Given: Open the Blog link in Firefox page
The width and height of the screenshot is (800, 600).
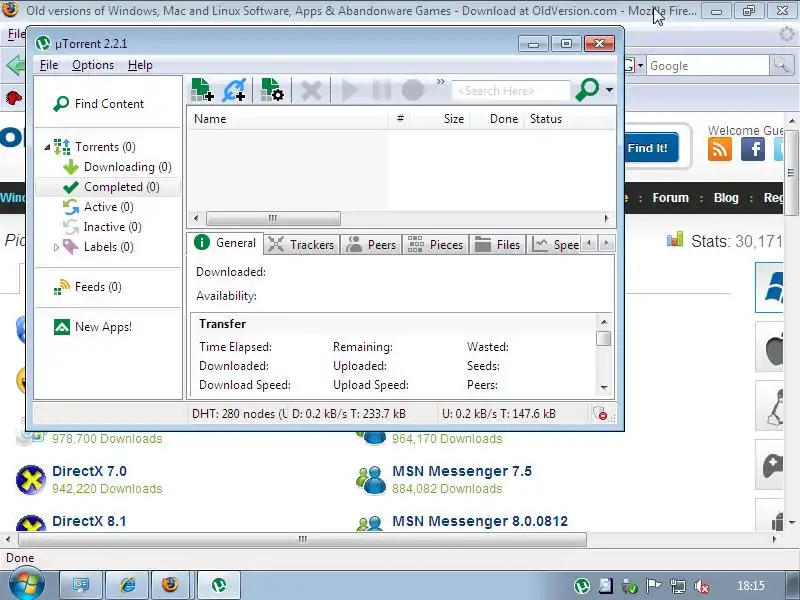Looking at the screenshot, I should point(726,198).
